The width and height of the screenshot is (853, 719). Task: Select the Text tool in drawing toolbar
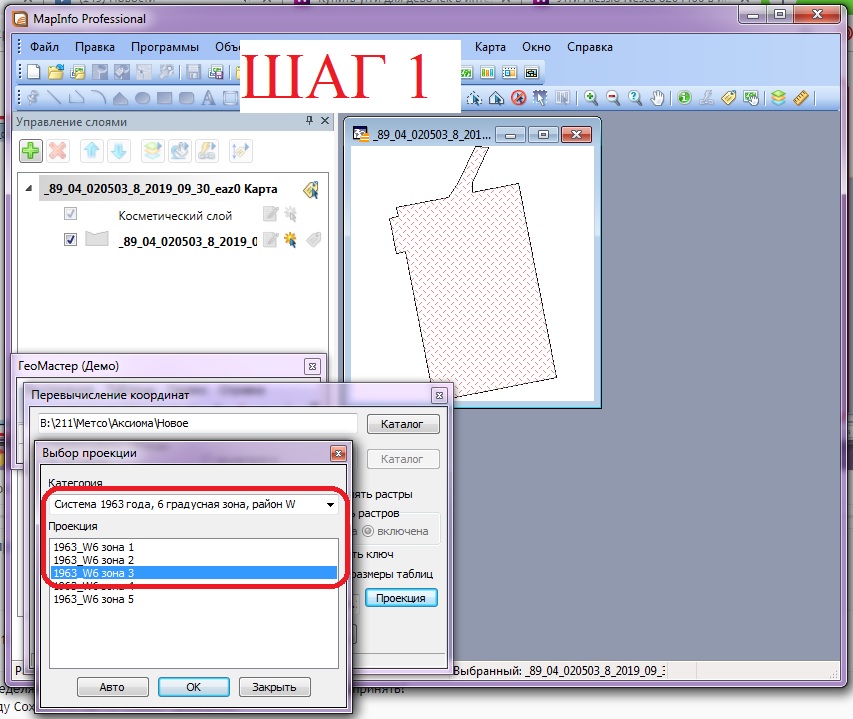tap(209, 98)
